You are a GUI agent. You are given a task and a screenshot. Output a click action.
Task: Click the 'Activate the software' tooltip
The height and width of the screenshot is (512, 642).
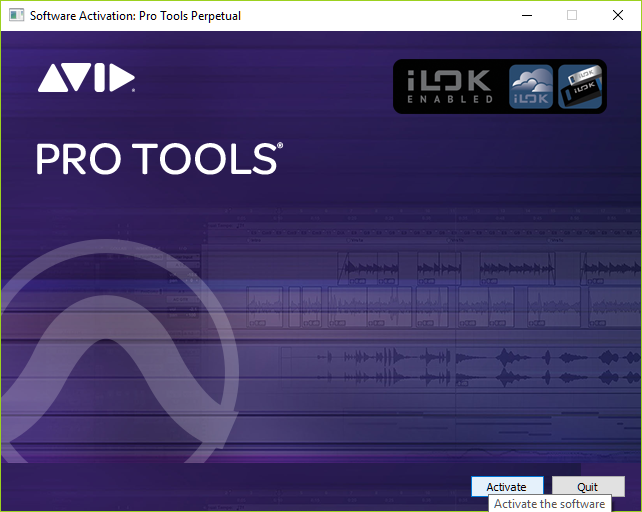tap(549, 504)
